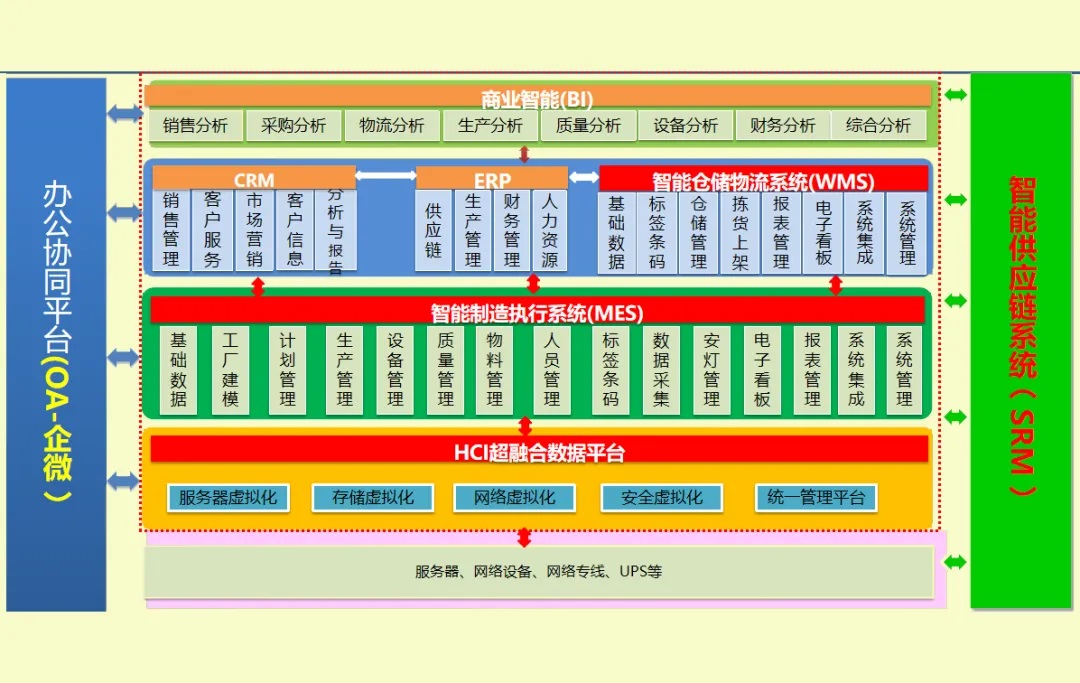The height and width of the screenshot is (683, 1080).
Task: Select 标签条码 under MES
Action: 610,370
